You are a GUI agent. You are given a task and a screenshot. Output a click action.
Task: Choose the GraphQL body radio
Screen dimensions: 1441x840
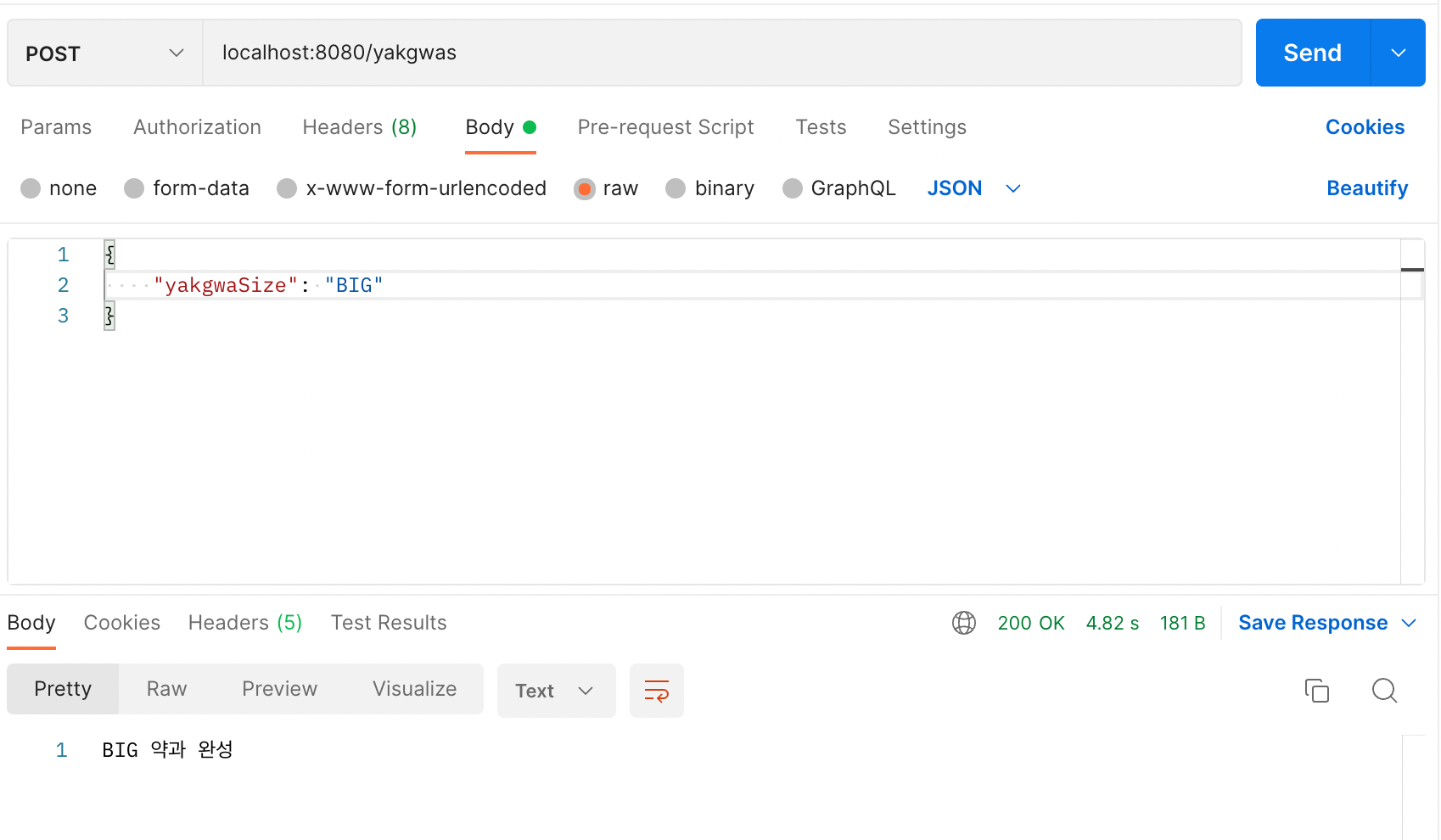pyautogui.click(x=793, y=188)
